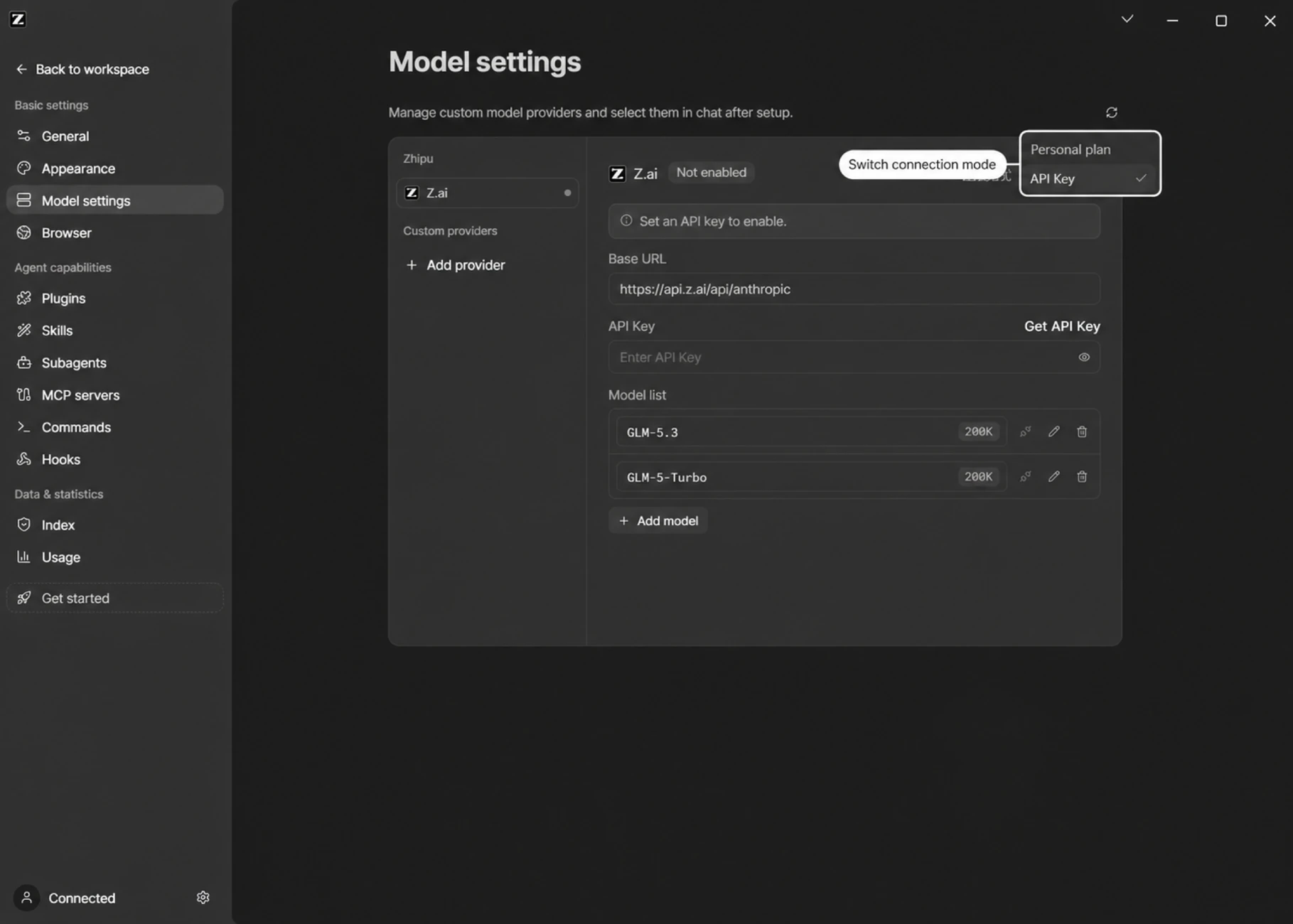Click the Z app logo in the title bar
Image resolution: width=1293 pixels, height=924 pixels.
[18, 19]
